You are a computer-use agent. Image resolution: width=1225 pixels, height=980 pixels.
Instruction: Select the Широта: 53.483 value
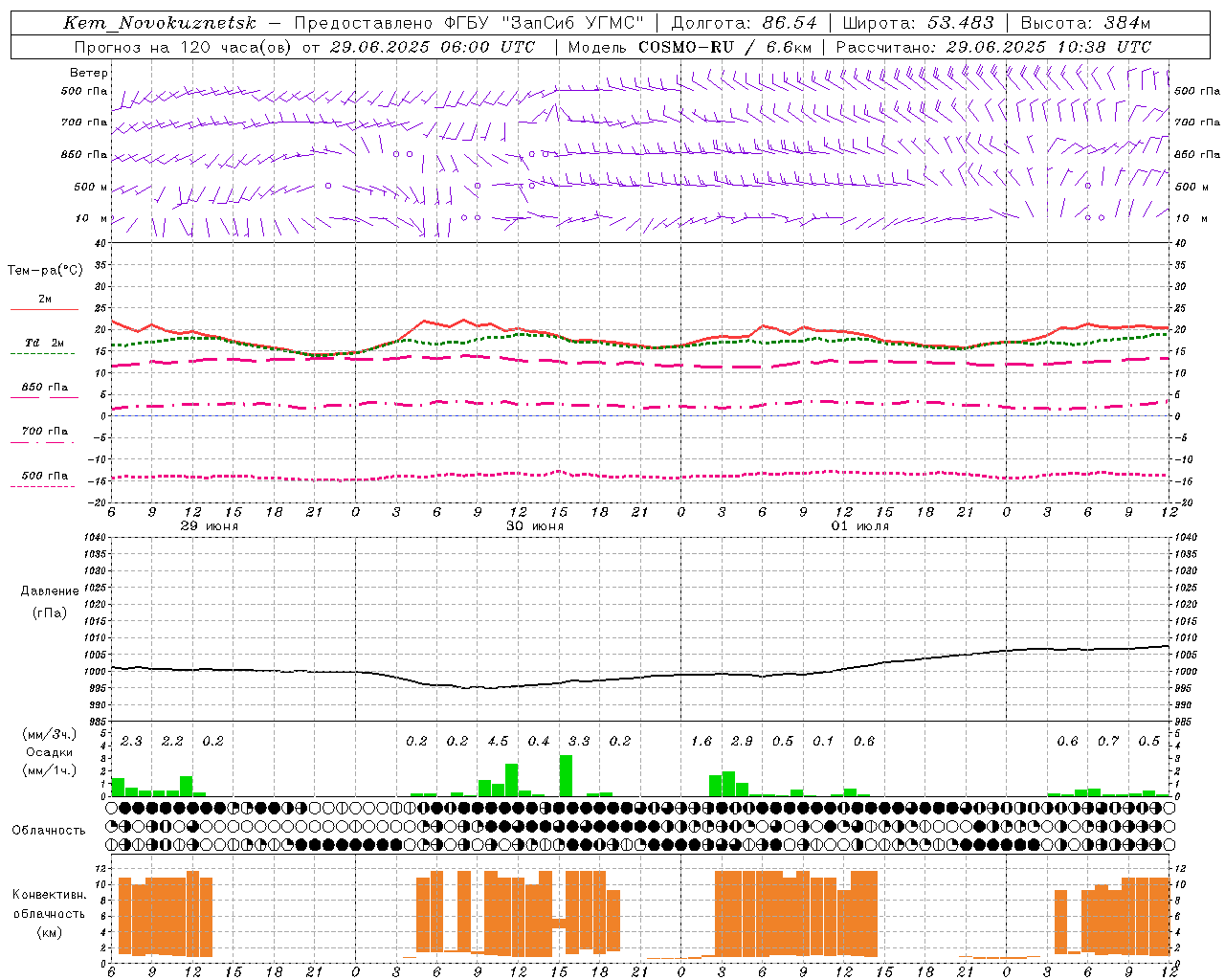919,23
